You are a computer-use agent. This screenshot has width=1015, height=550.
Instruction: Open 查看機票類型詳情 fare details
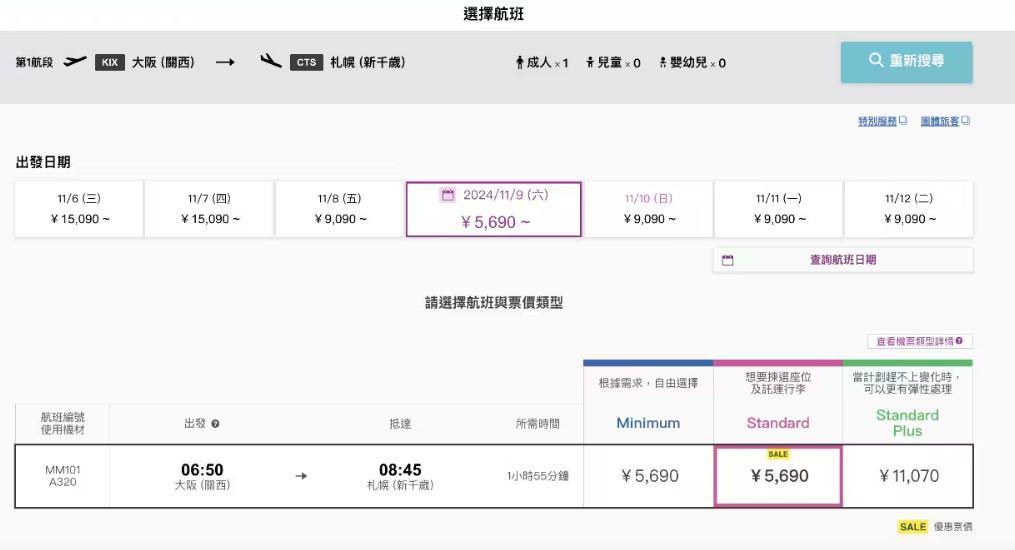coord(919,341)
